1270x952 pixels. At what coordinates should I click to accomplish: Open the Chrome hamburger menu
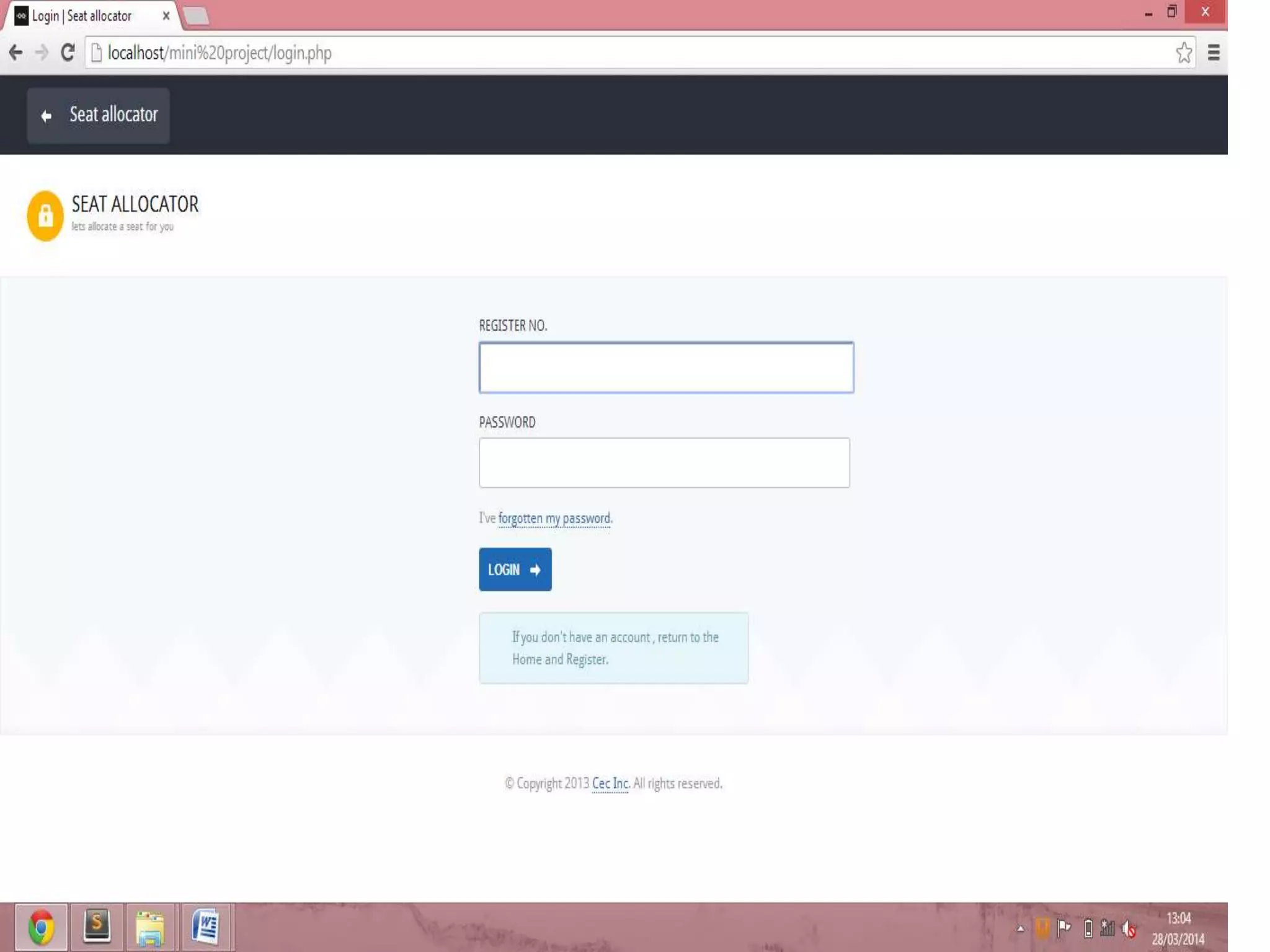(x=1214, y=53)
